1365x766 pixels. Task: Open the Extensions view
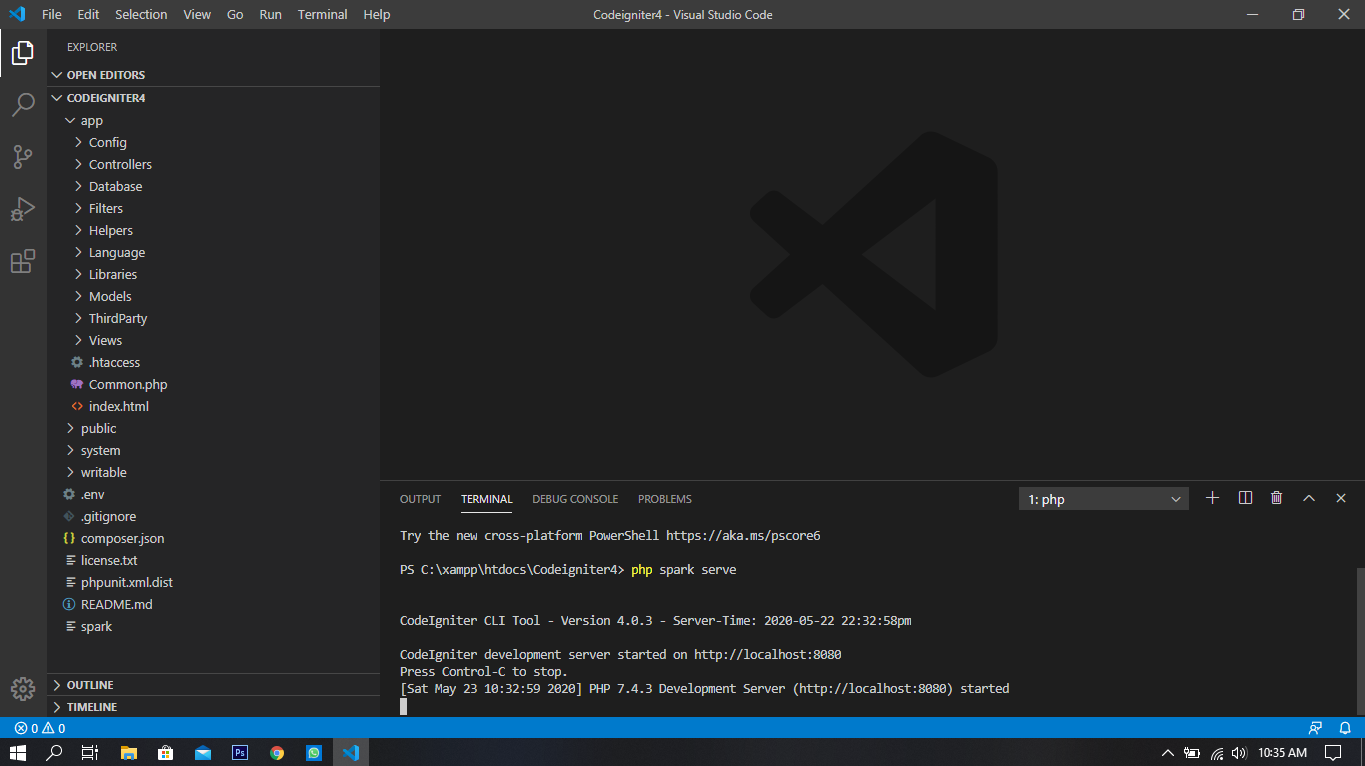23,261
